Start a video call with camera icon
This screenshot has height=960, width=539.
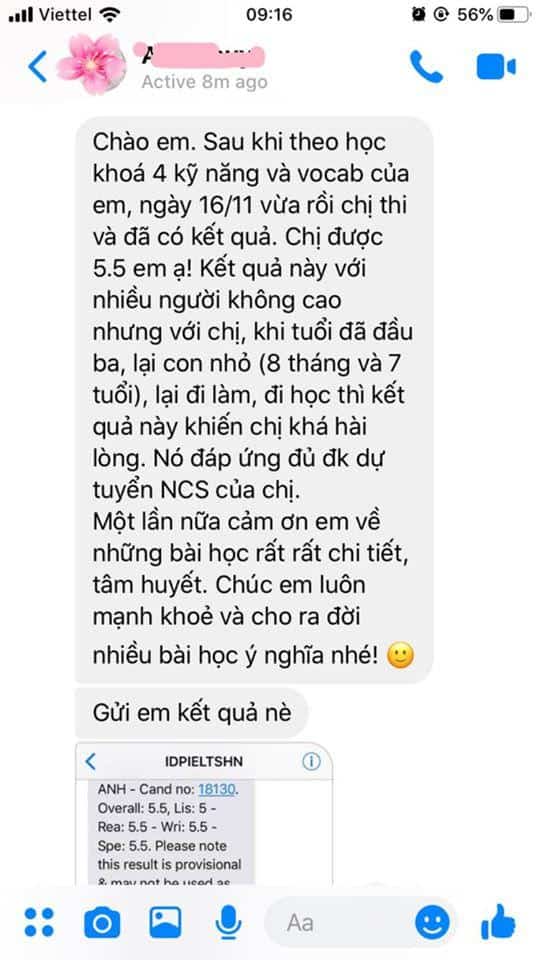pos(496,66)
